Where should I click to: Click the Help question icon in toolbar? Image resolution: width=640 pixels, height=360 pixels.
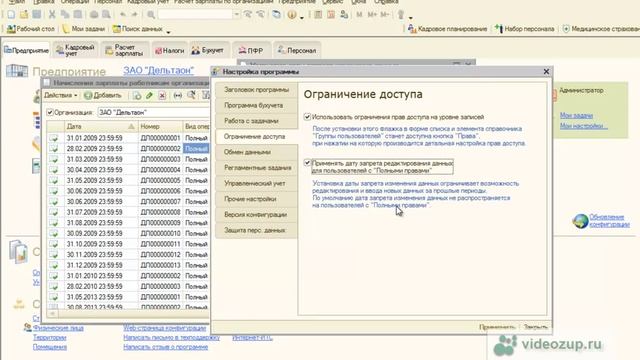(292, 15)
